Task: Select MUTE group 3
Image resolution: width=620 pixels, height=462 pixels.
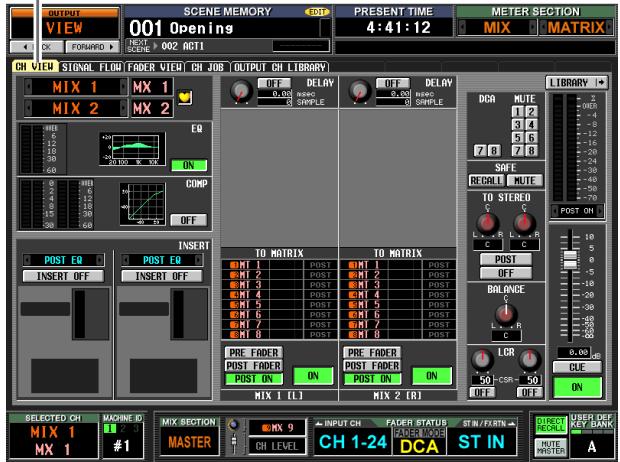Action: [x=518, y=125]
